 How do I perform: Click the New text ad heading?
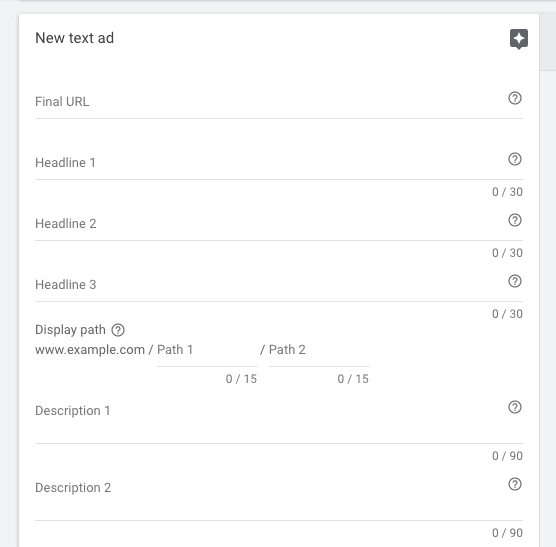coord(74,38)
